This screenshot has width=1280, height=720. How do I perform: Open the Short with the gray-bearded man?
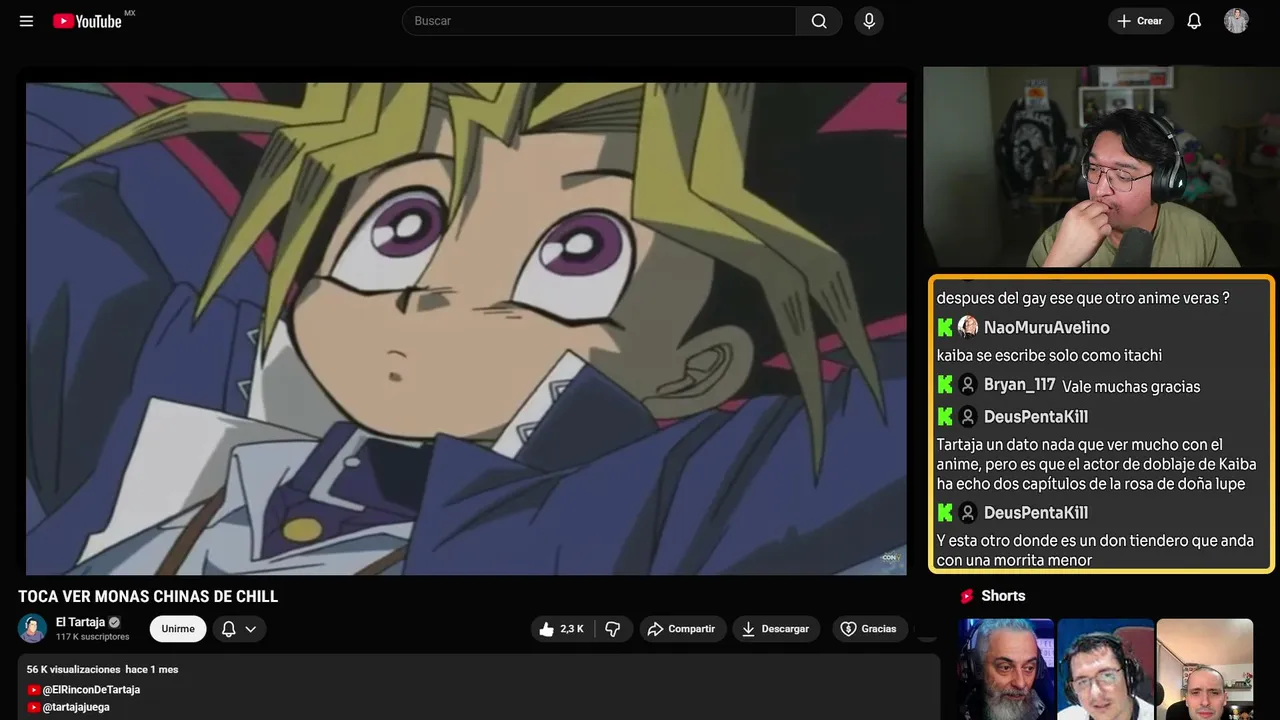(x=1006, y=669)
